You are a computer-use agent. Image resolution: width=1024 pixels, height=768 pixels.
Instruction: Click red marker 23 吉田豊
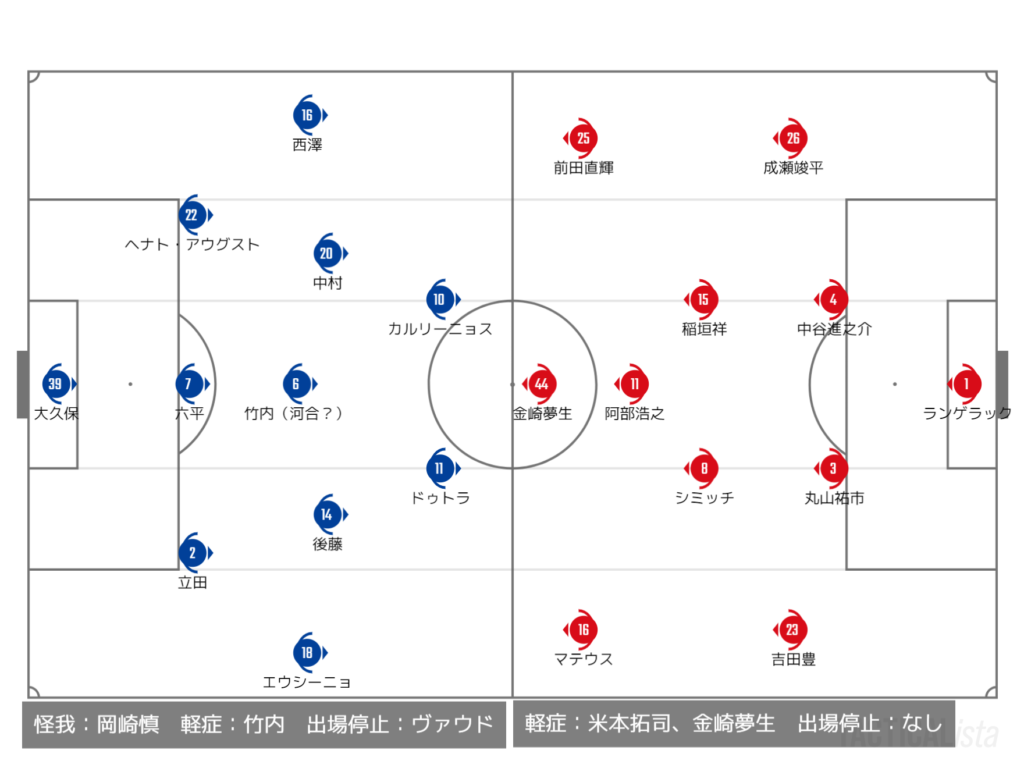click(x=791, y=629)
